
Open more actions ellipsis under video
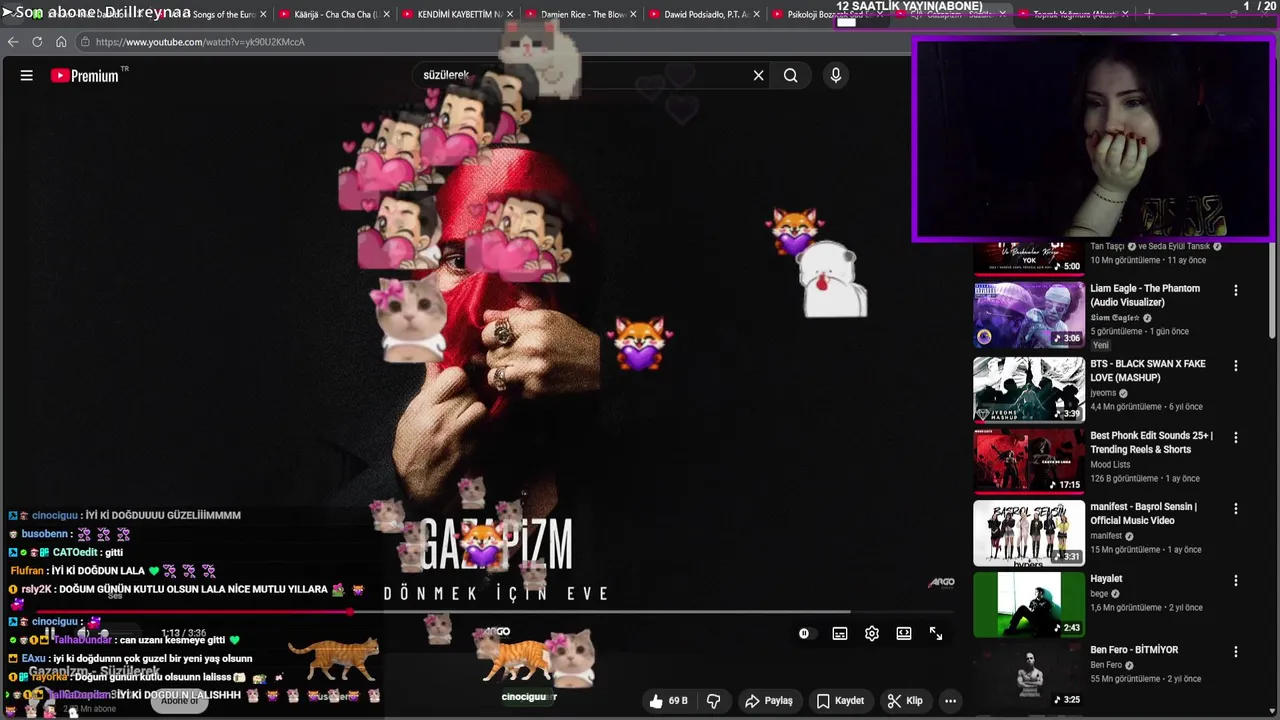951,701
